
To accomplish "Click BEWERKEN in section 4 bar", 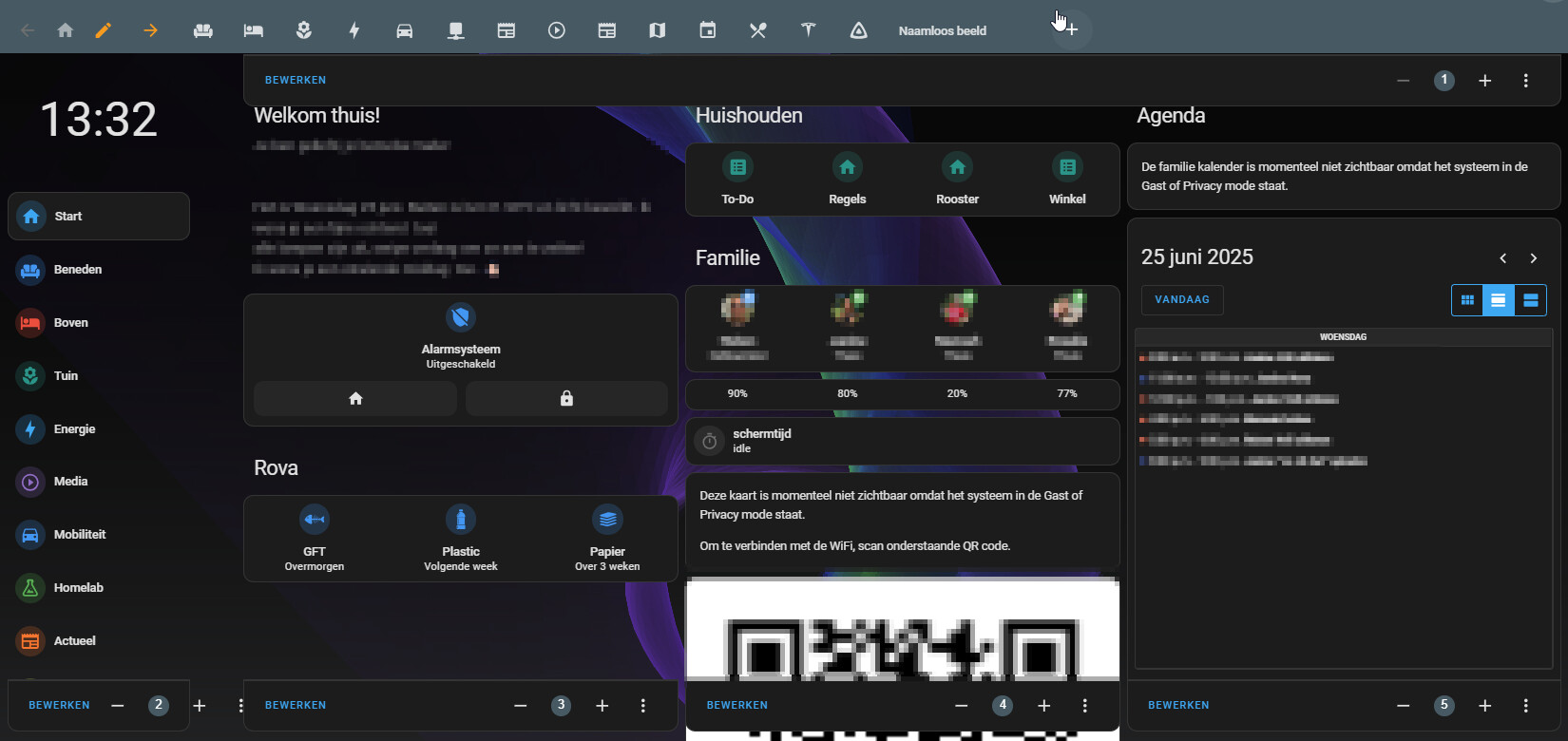I will pyautogui.click(x=737, y=706).
